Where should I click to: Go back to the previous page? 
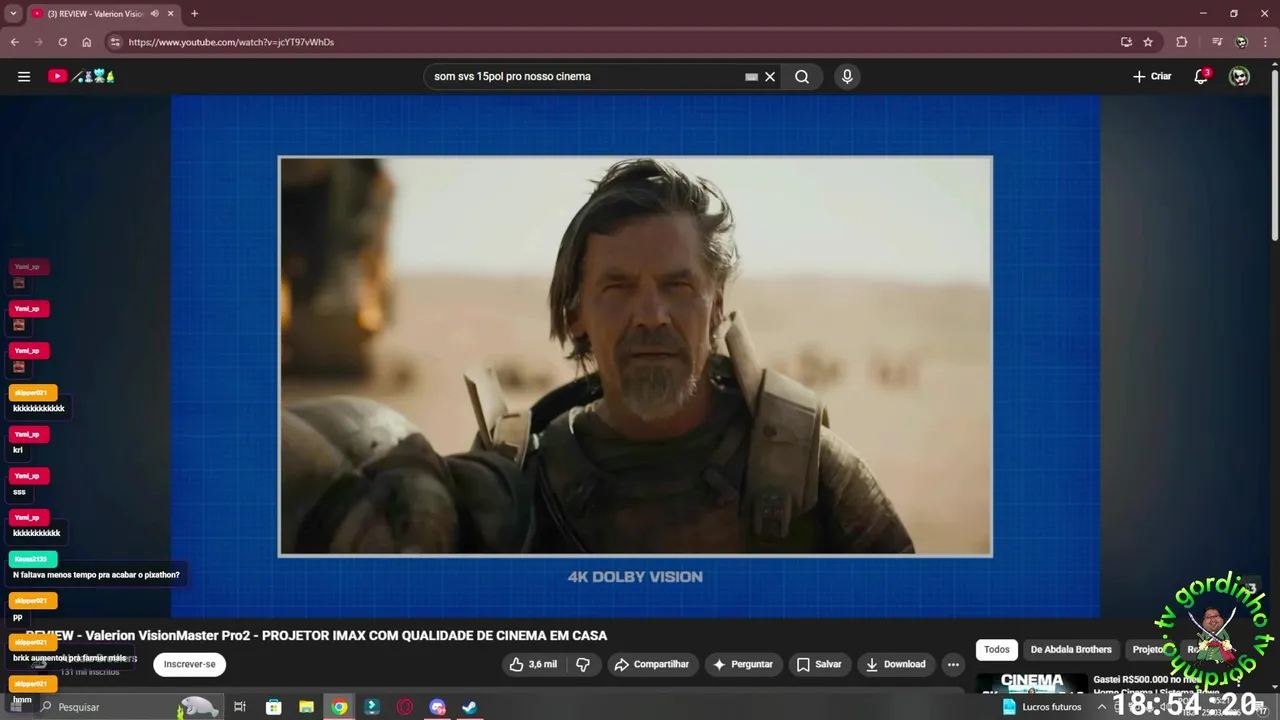(14, 42)
